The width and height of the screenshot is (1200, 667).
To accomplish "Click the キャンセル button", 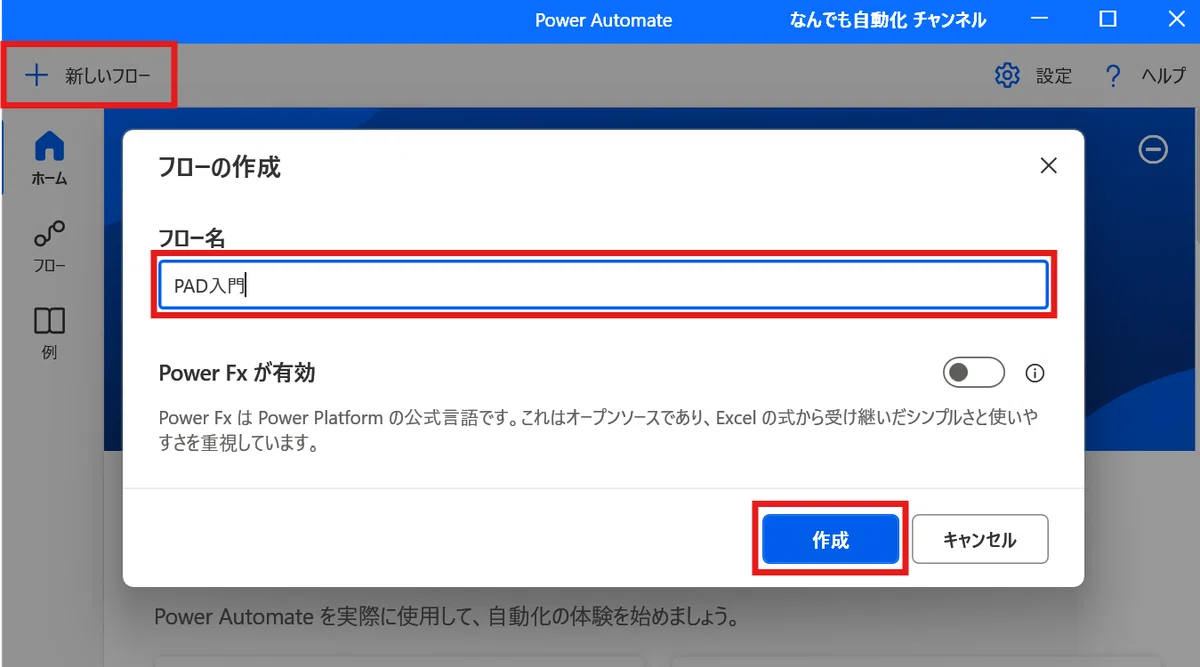I will pos(980,539).
